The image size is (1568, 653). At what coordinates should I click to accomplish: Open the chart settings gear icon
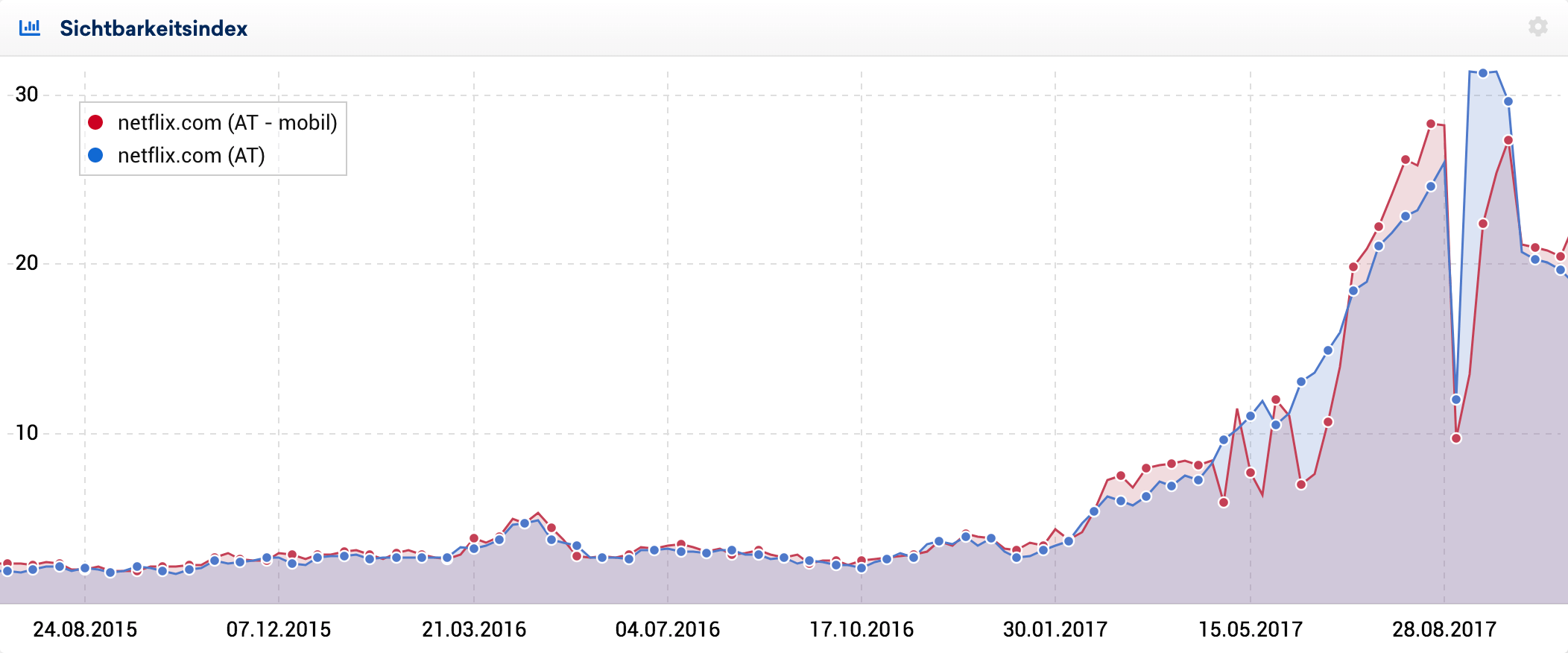click(1537, 27)
